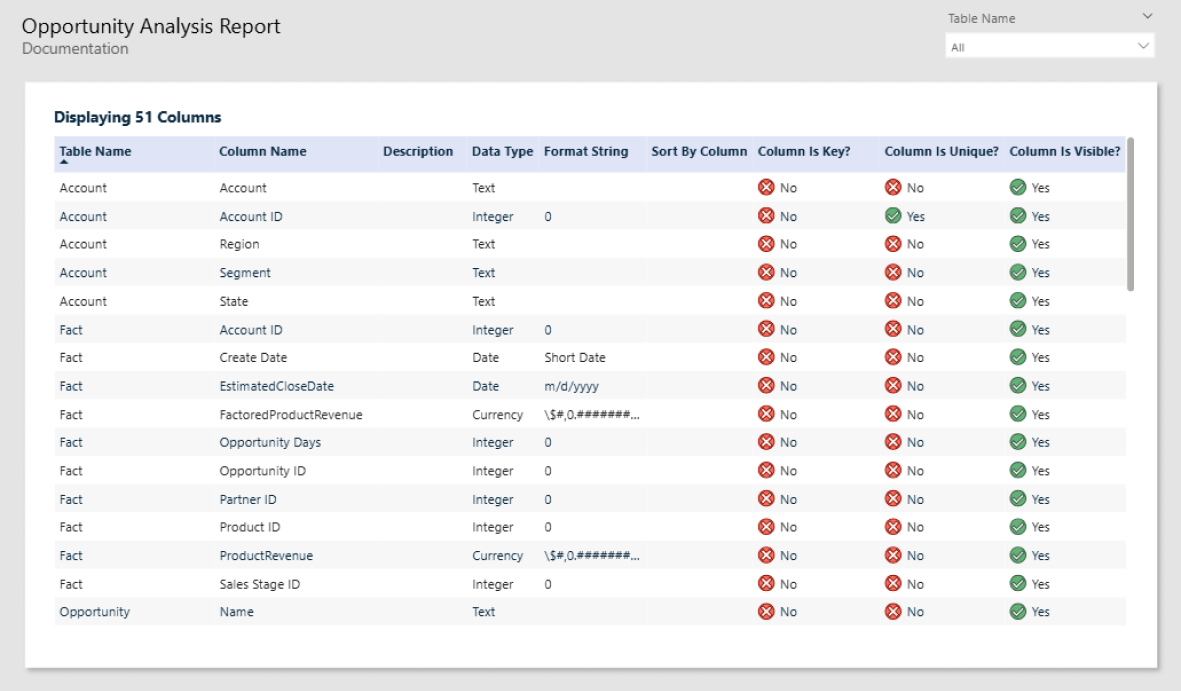This screenshot has width=1181, height=691.
Task: Click 'Date' data type in Create Date row
Action: click(486, 357)
